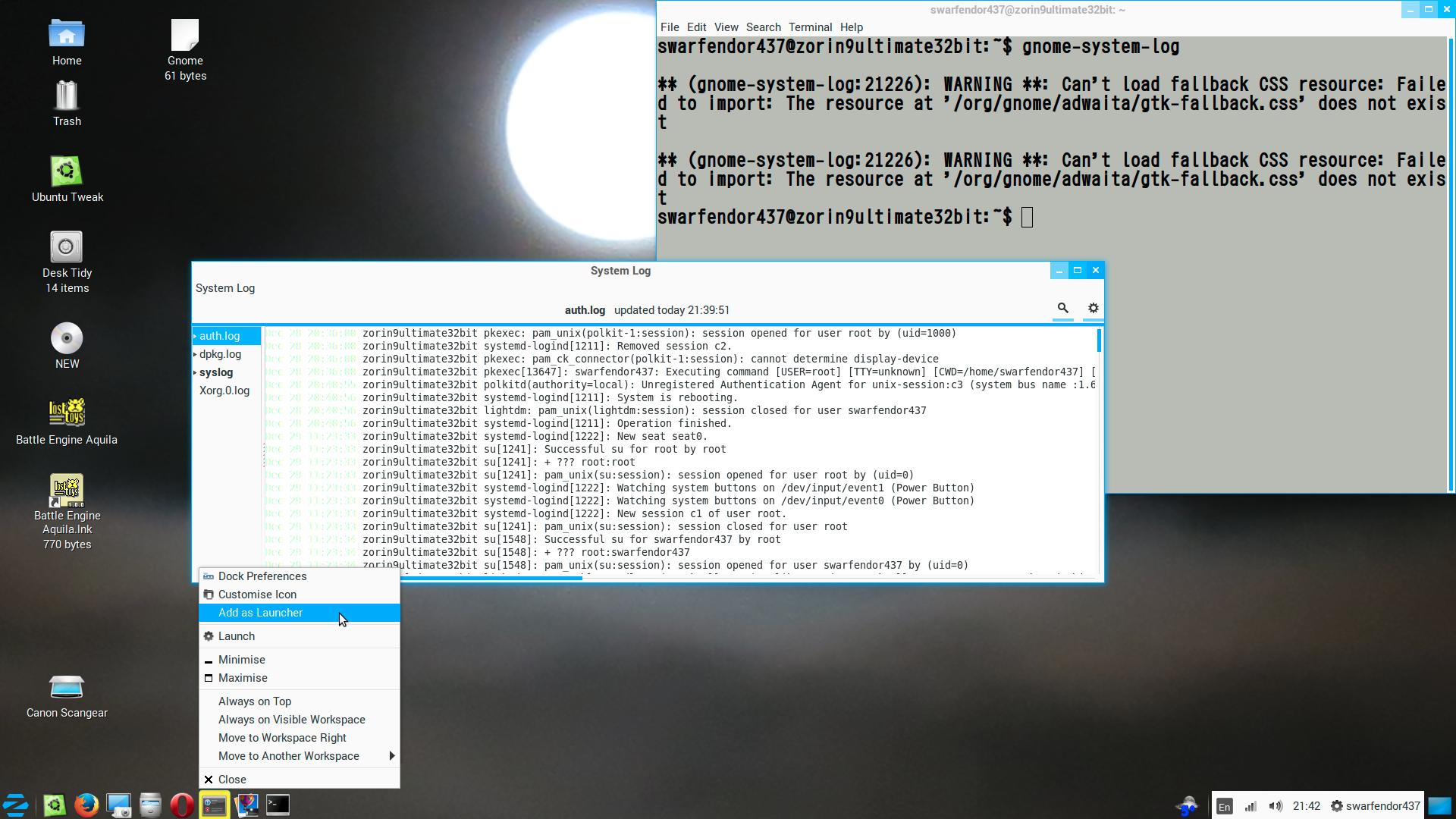Toggle Always on Visible Workspace
Viewport: 1456px width, 819px height.
click(291, 720)
